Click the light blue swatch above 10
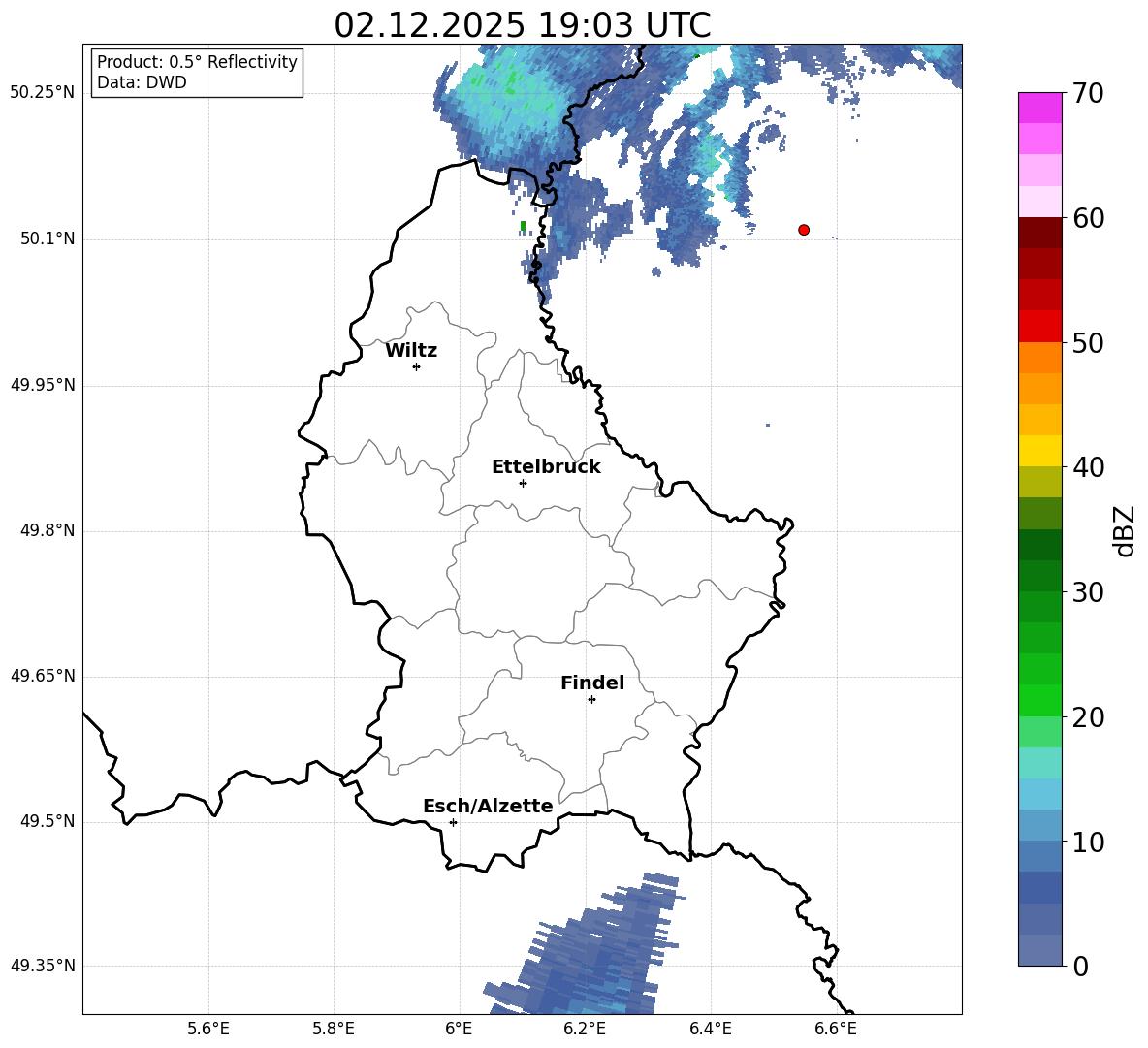The height and width of the screenshot is (1048, 1148). pos(1039,826)
